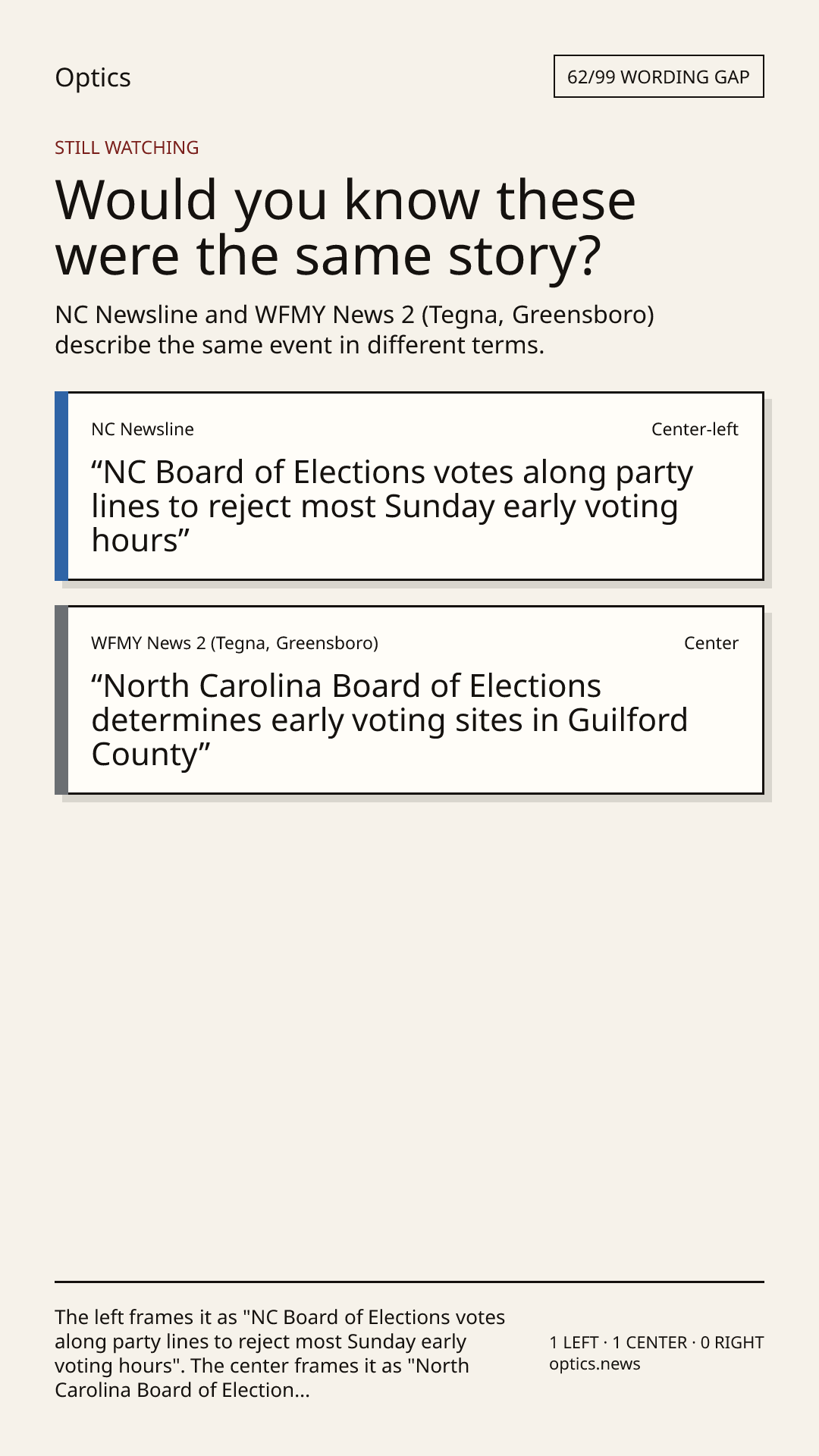Click the 'describe the same event' line
The width and height of the screenshot is (819, 1456).
(300, 345)
